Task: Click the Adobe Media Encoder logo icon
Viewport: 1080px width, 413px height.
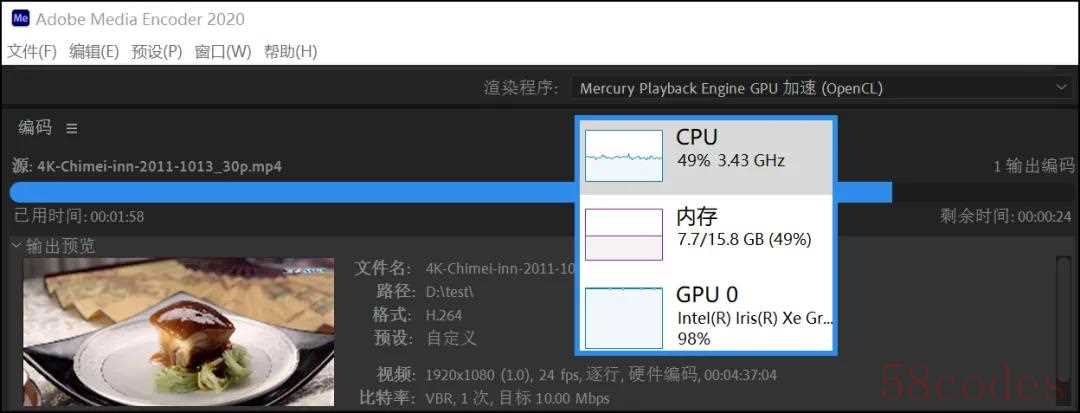Action: (x=19, y=19)
